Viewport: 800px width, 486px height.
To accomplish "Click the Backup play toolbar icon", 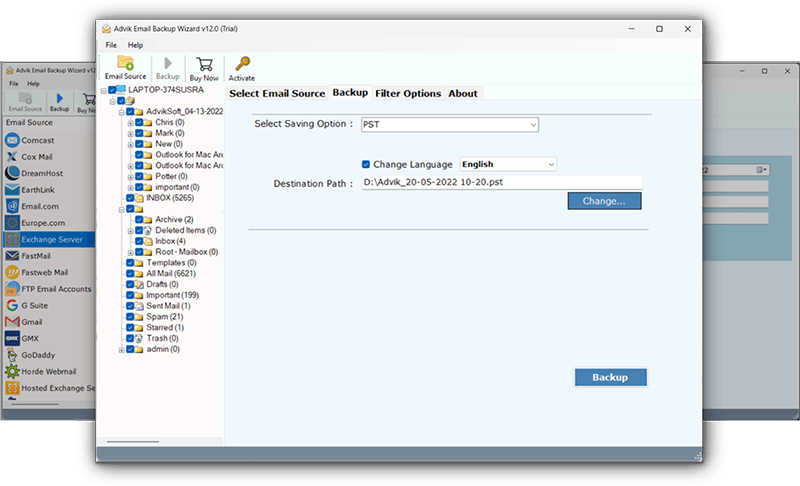I will [x=167, y=63].
